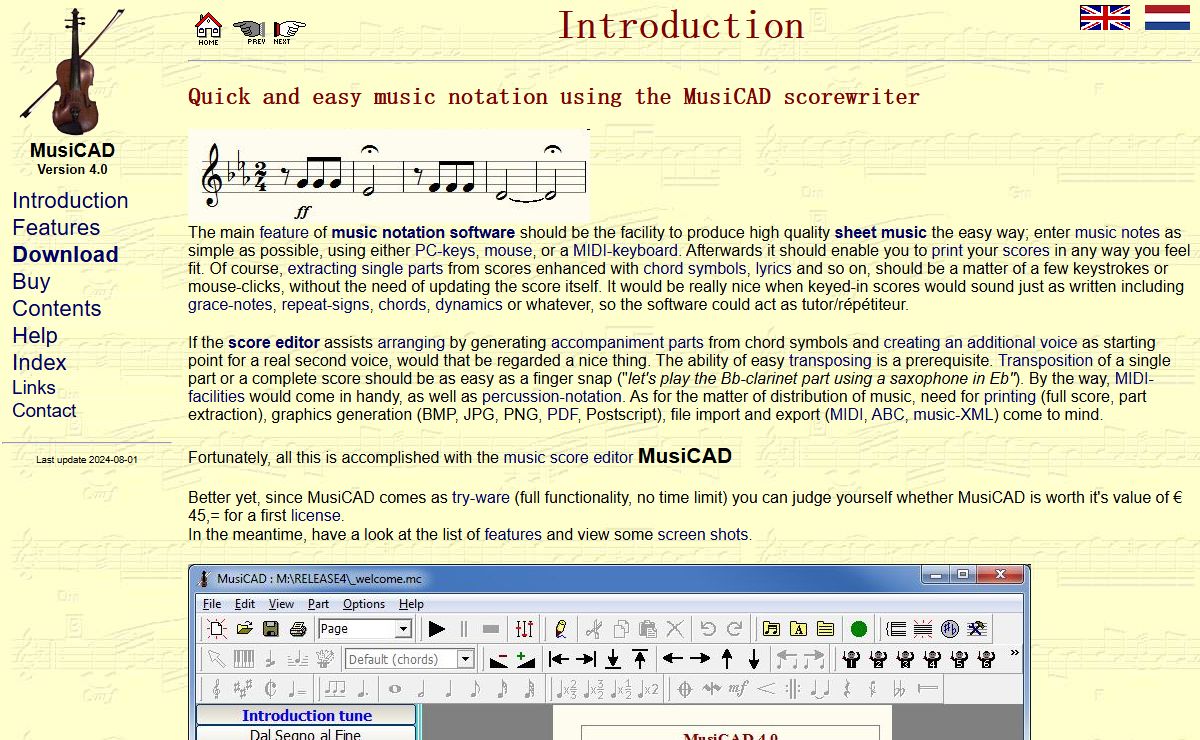Open the Buy sidebar link
Screen dimensions: 1200x740
point(31,281)
